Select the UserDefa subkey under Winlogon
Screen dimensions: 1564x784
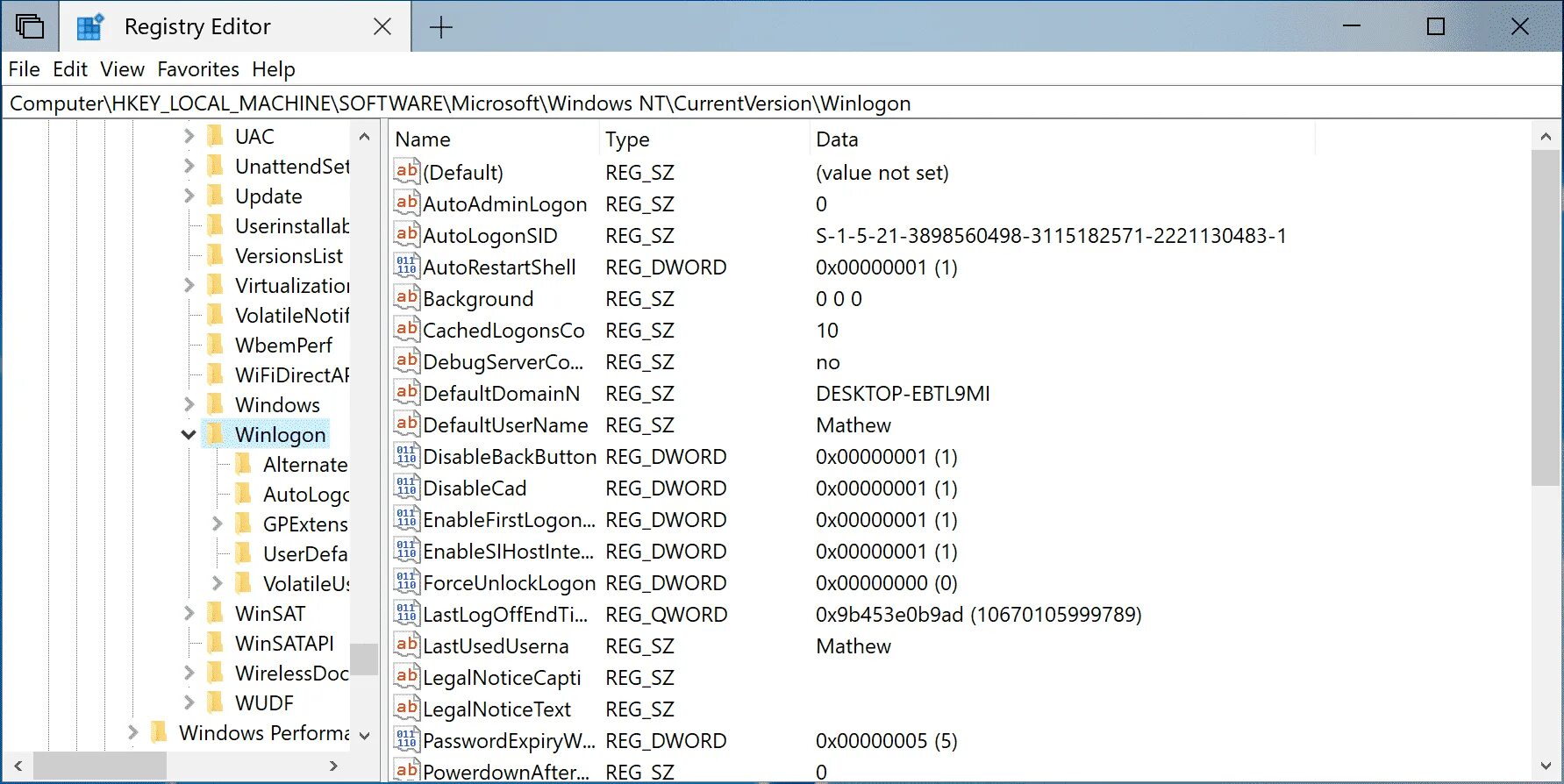304,553
